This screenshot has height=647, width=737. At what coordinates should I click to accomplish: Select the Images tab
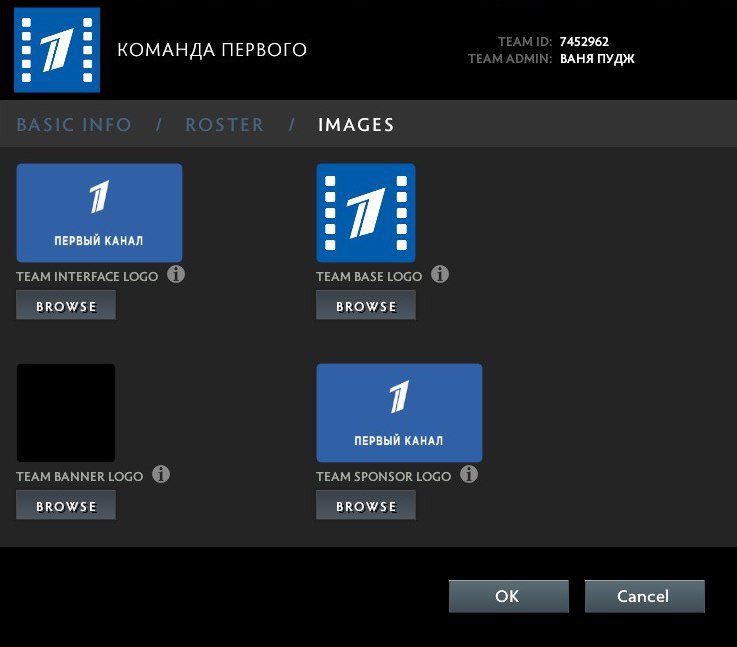[356, 125]
